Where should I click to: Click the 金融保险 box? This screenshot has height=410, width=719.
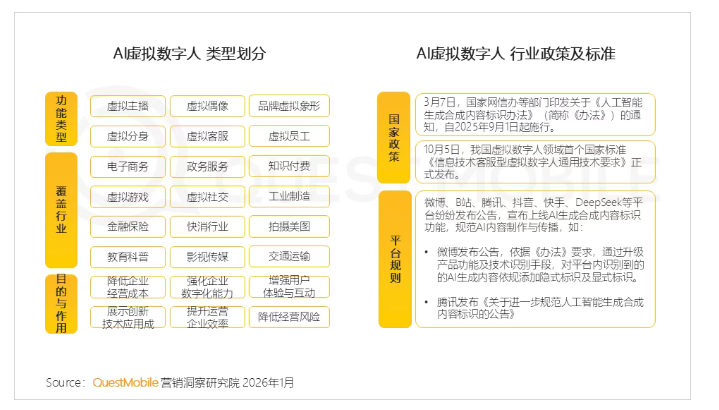127,226
